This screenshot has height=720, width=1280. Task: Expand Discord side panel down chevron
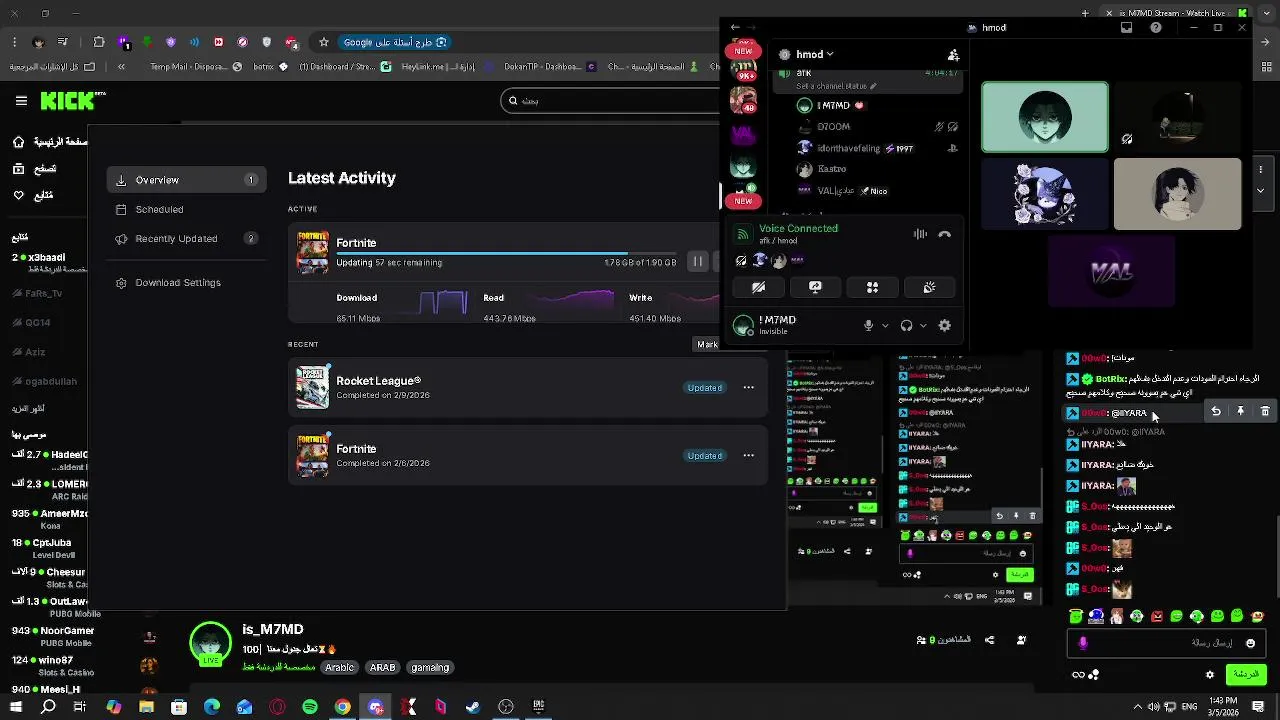(x=1260, y=191)
